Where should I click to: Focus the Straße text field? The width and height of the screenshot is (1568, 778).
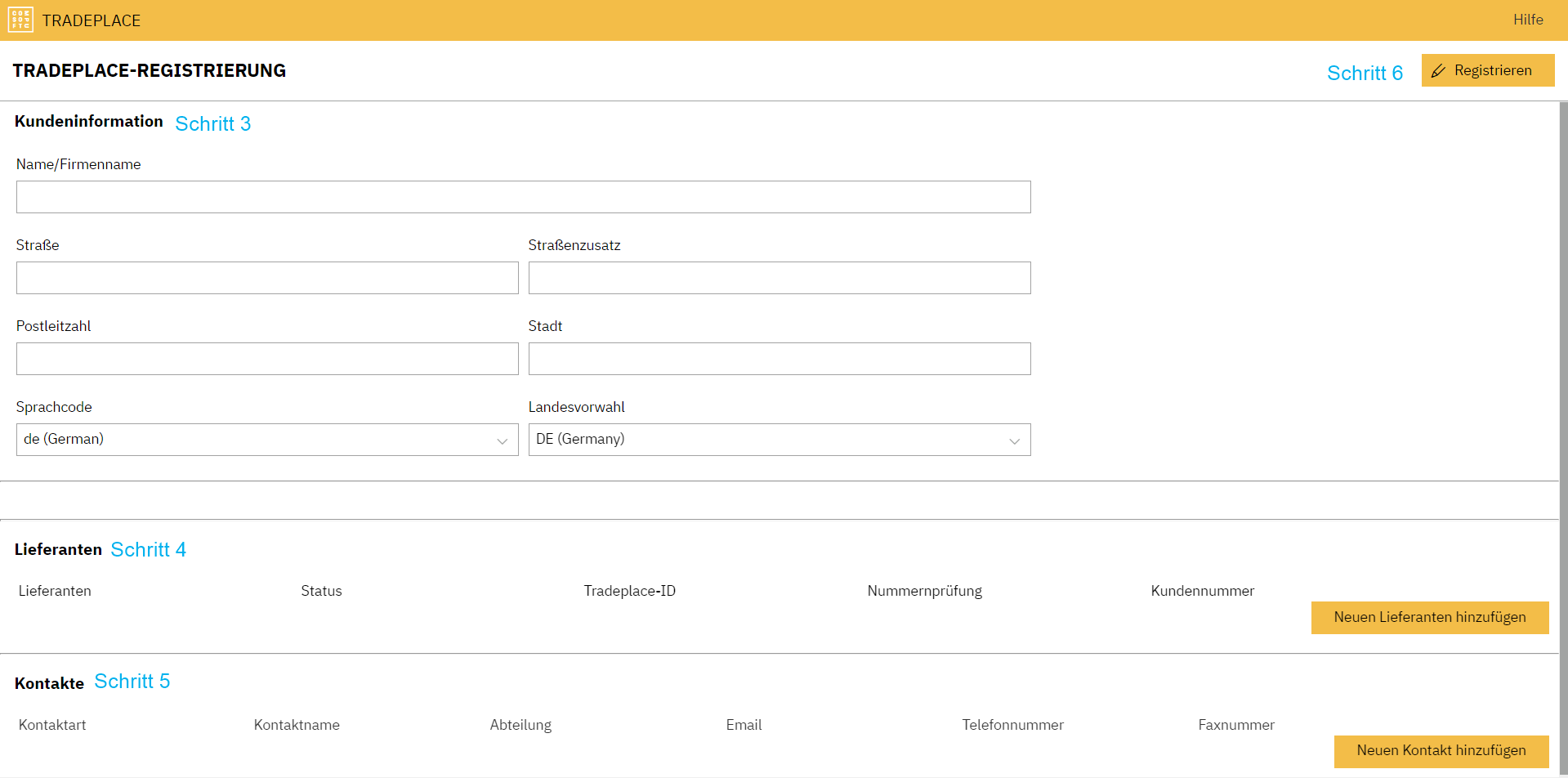pos(267,278)
